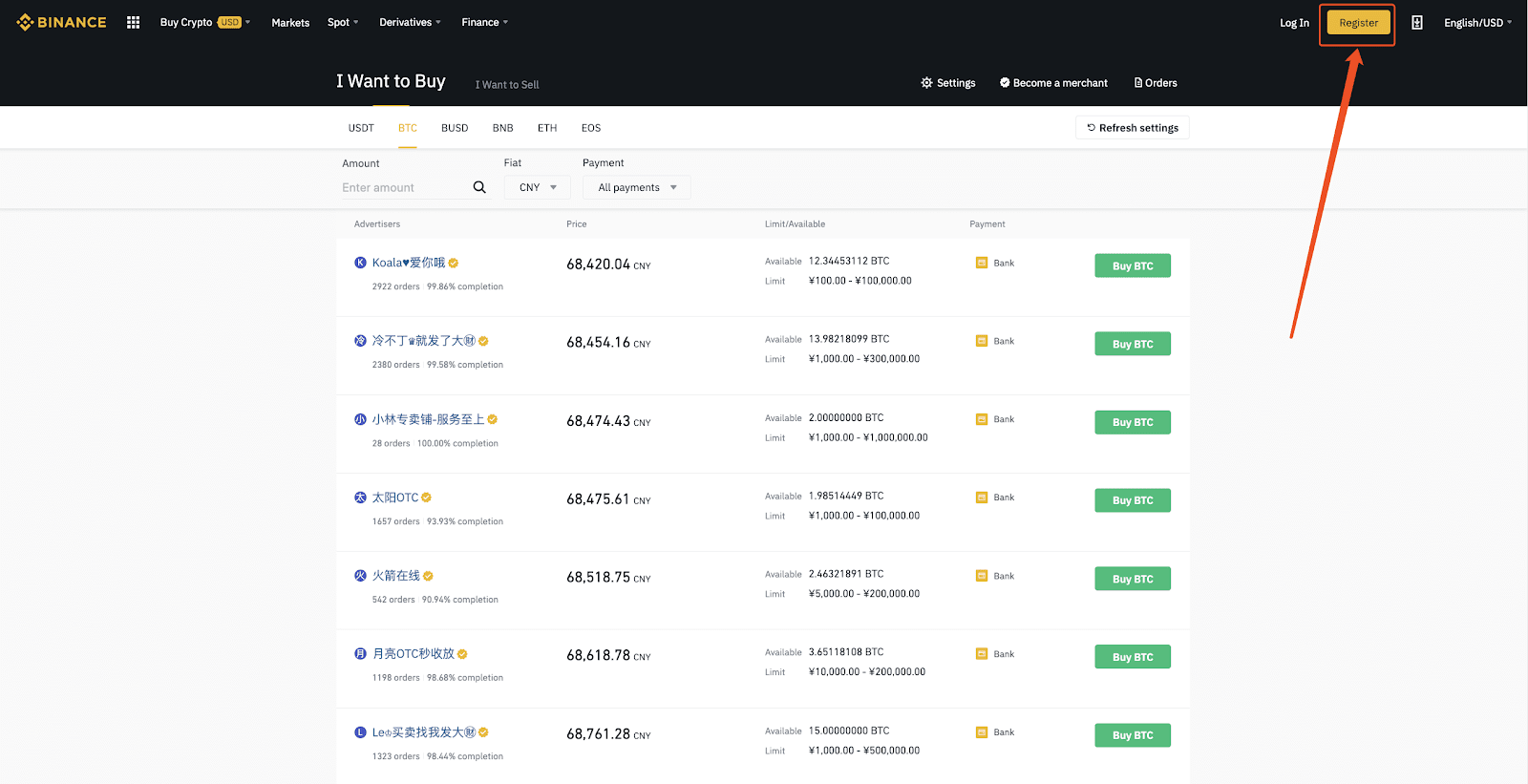Click the Register button
This screenshot has height=784, width=1528.
point(1358,23)
